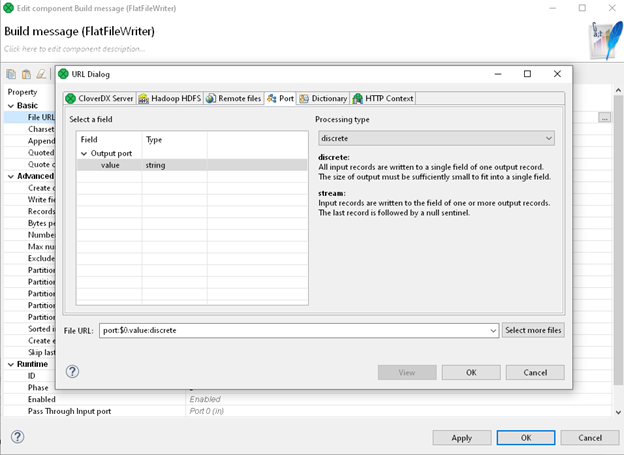Select the Port tab
The width and height of the screenshot is (624, 455).
[281, 98]
